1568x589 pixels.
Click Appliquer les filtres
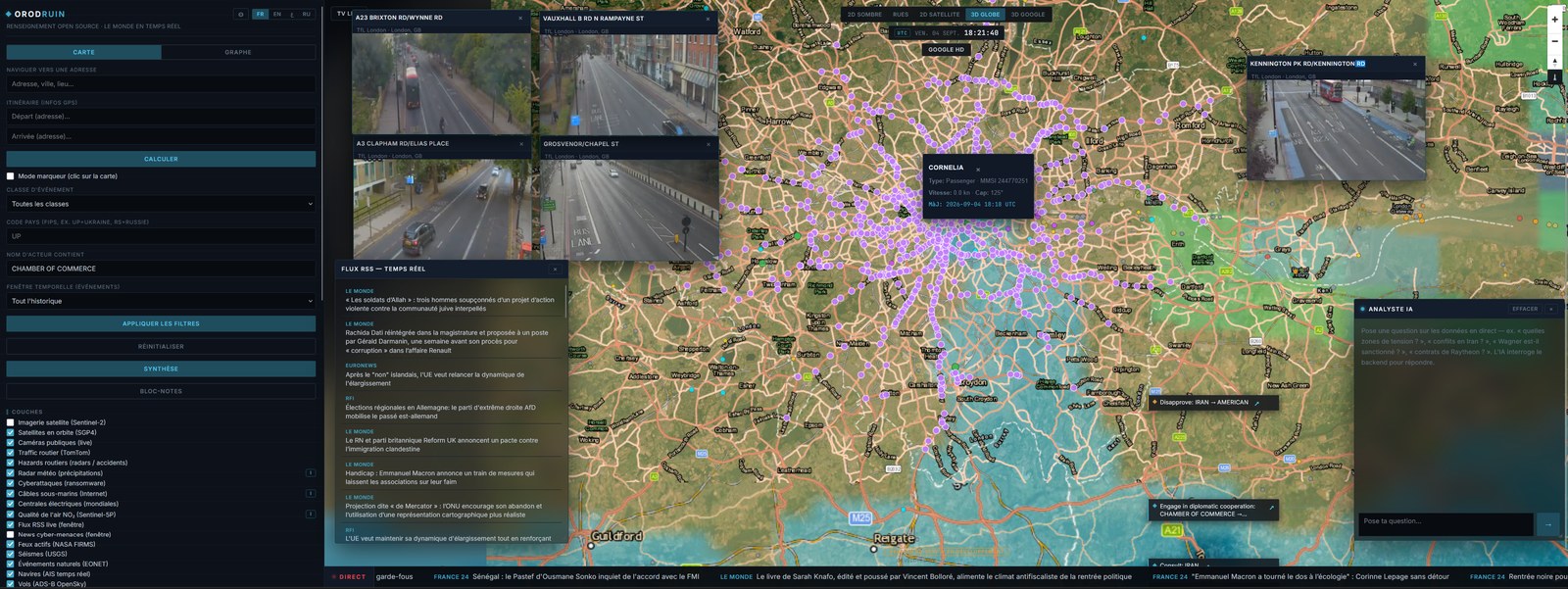(x=161, y=323)
